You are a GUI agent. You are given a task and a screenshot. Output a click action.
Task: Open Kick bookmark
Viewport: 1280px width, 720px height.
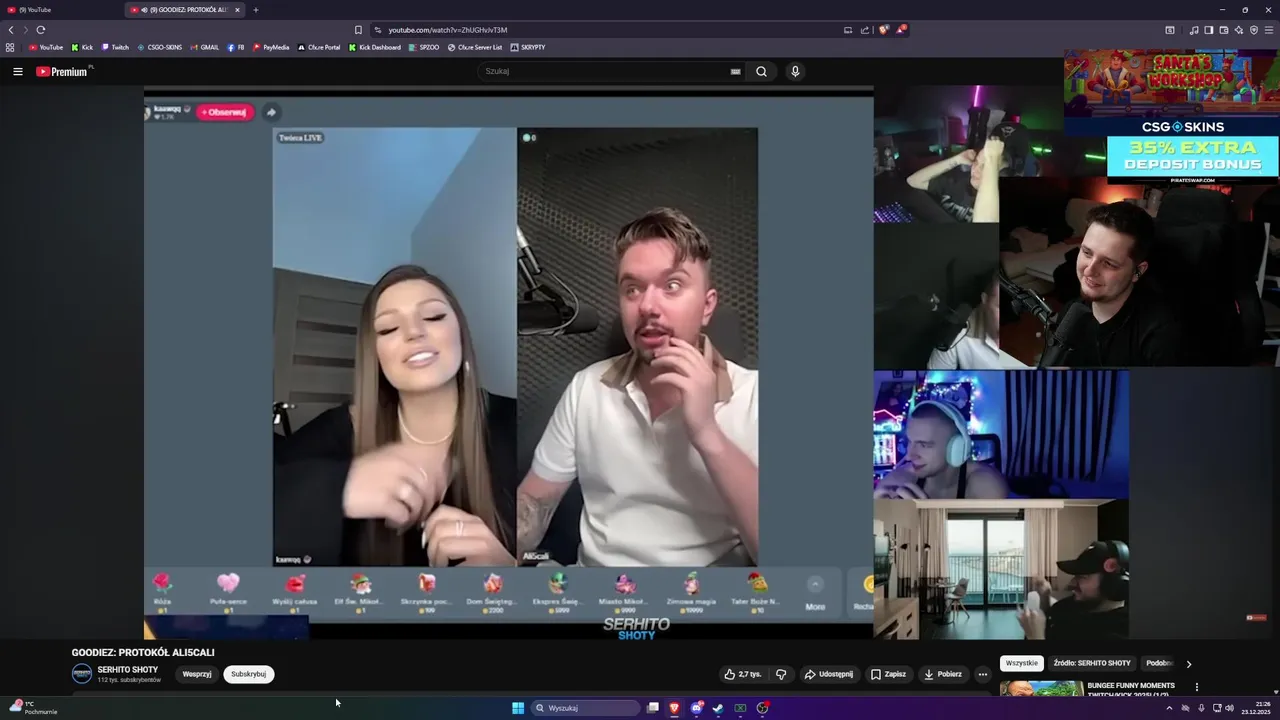(x=82, y=47)
